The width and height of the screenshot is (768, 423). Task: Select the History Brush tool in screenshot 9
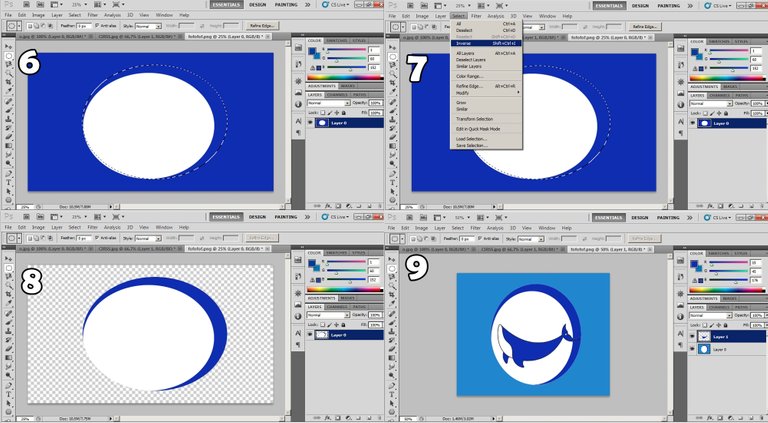click(x=392, y=341)
